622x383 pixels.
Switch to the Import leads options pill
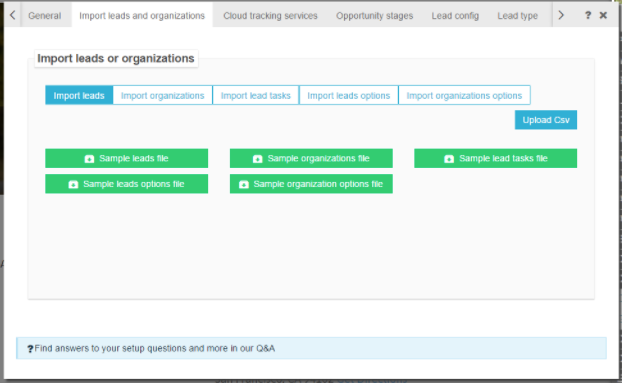coord(349,96)
